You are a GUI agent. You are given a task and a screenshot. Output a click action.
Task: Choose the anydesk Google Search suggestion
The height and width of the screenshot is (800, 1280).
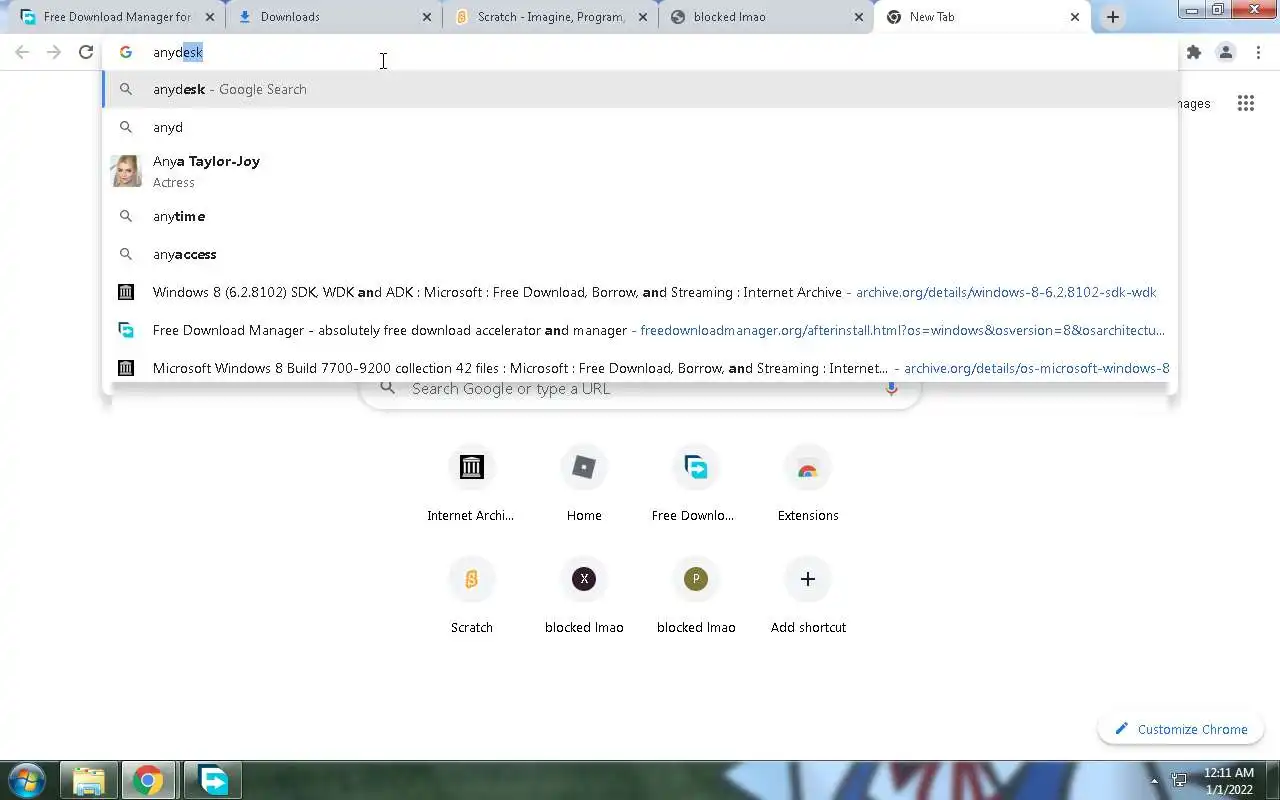tap(640, 89)
